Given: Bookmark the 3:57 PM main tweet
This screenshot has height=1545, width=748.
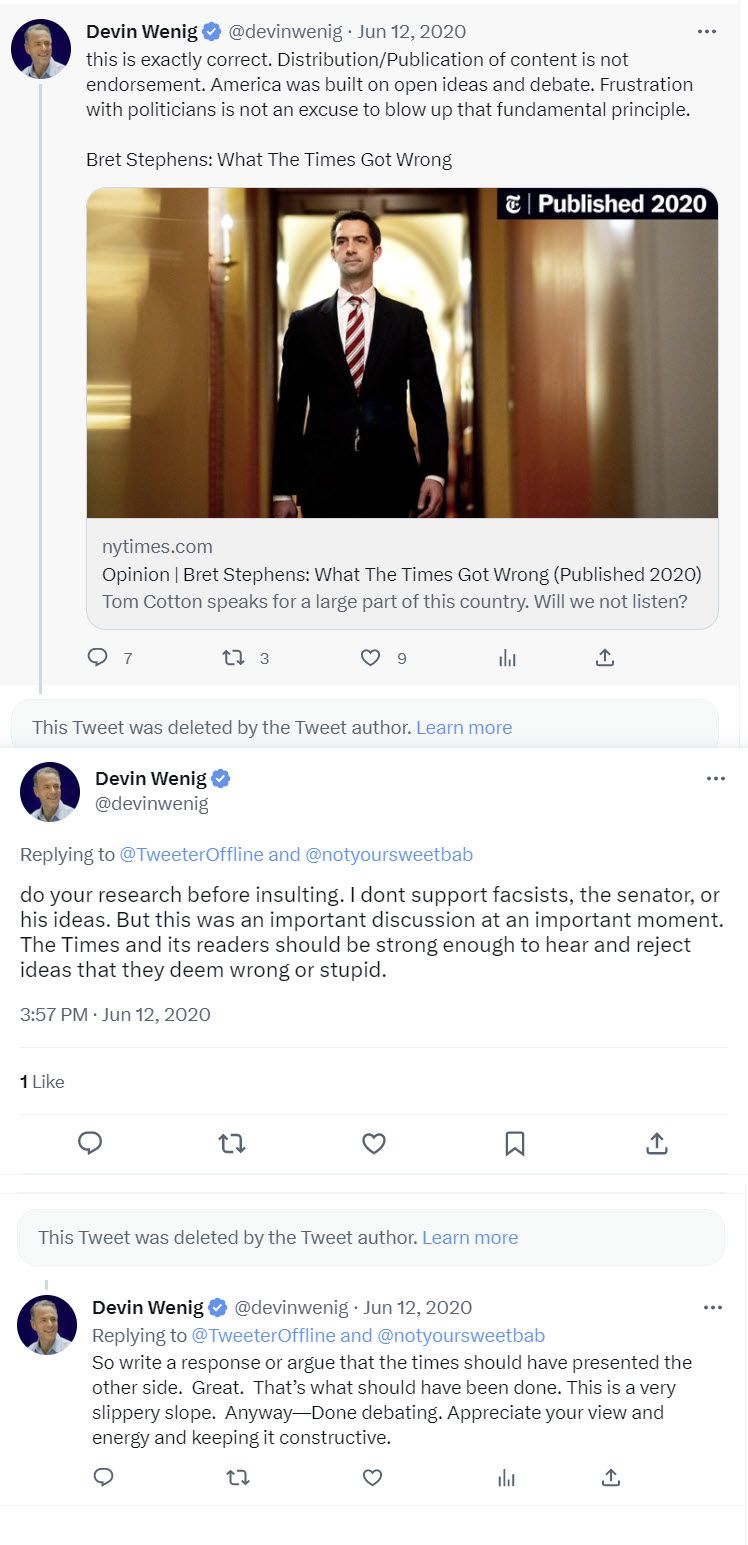Looking at the screenshot, I should [515, 1143].
